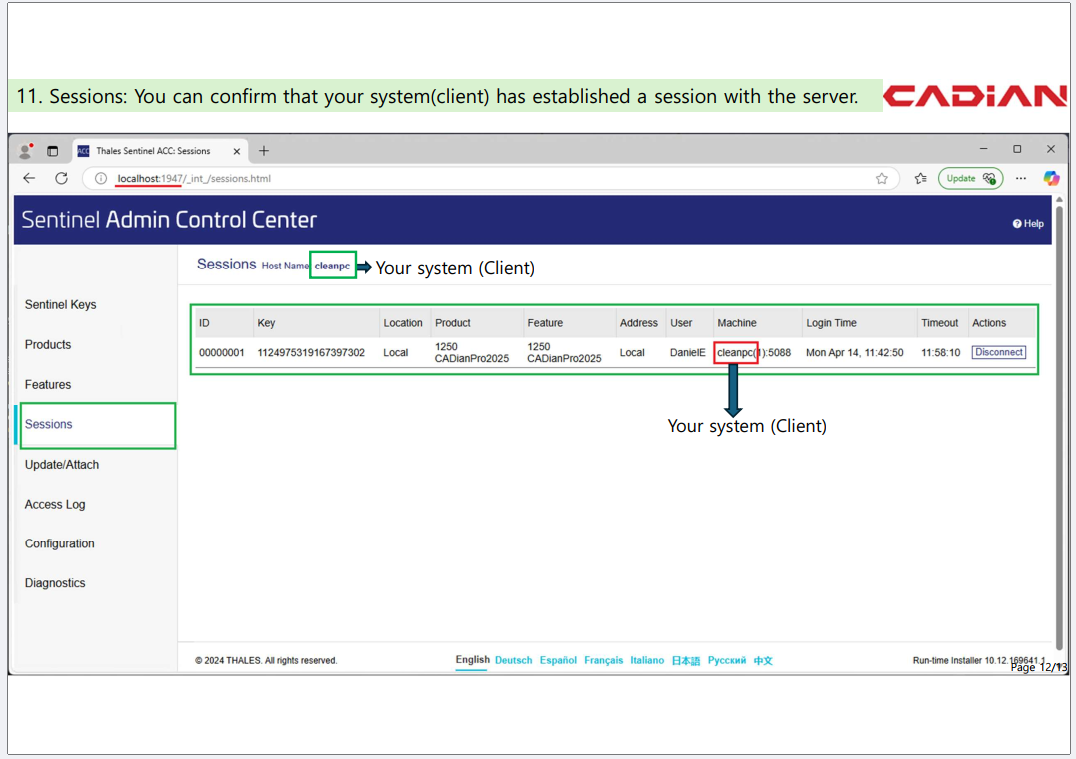The image size is (1076, 759).
Task: Open the Access Log section
Action: [55, 505]
